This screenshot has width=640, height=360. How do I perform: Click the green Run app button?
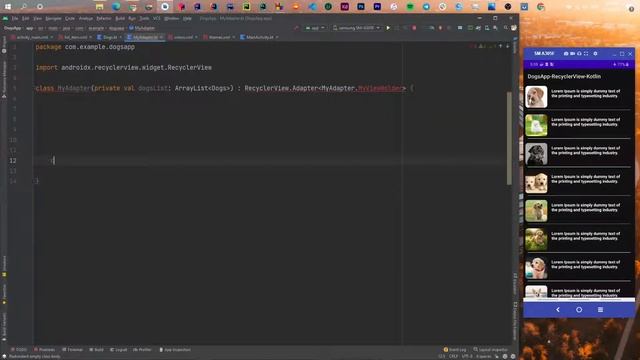[x=388, y=28]
